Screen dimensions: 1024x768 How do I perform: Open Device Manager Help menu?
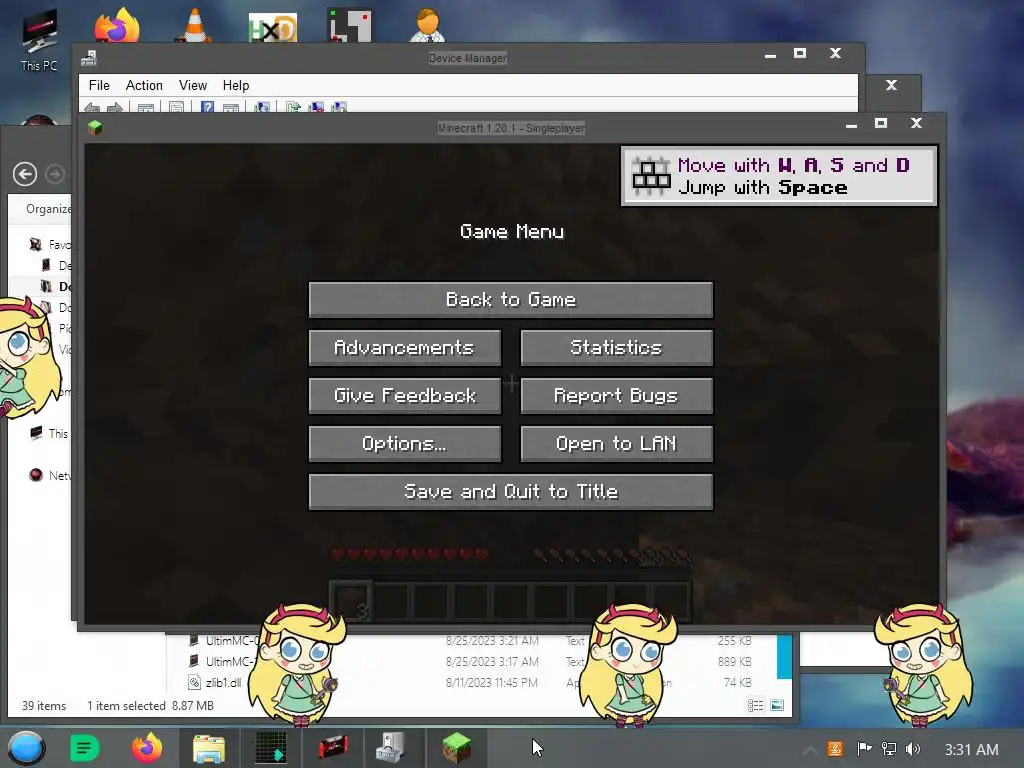click(x=236, y=86)
